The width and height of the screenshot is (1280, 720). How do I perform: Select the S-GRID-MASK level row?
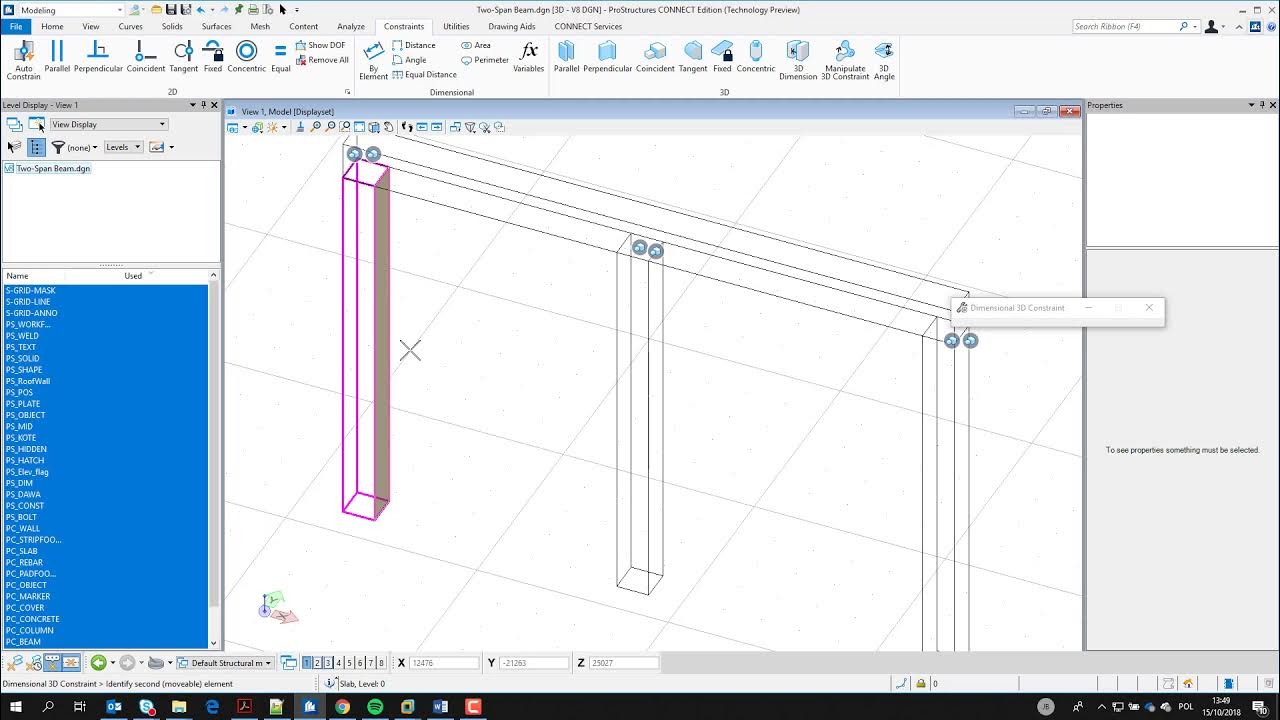tap(106, 290)
